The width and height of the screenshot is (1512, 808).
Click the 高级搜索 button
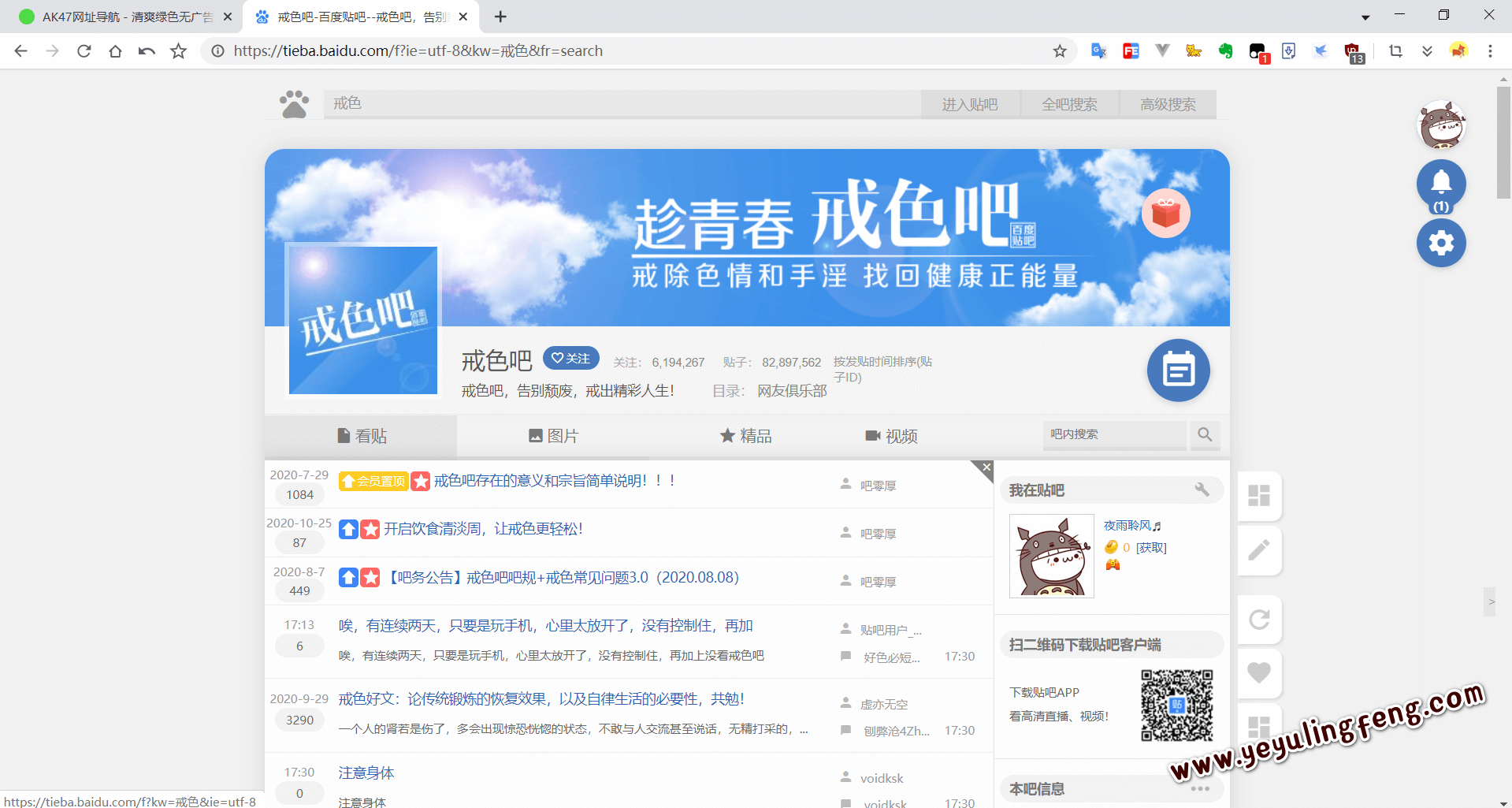[1168, 104]
